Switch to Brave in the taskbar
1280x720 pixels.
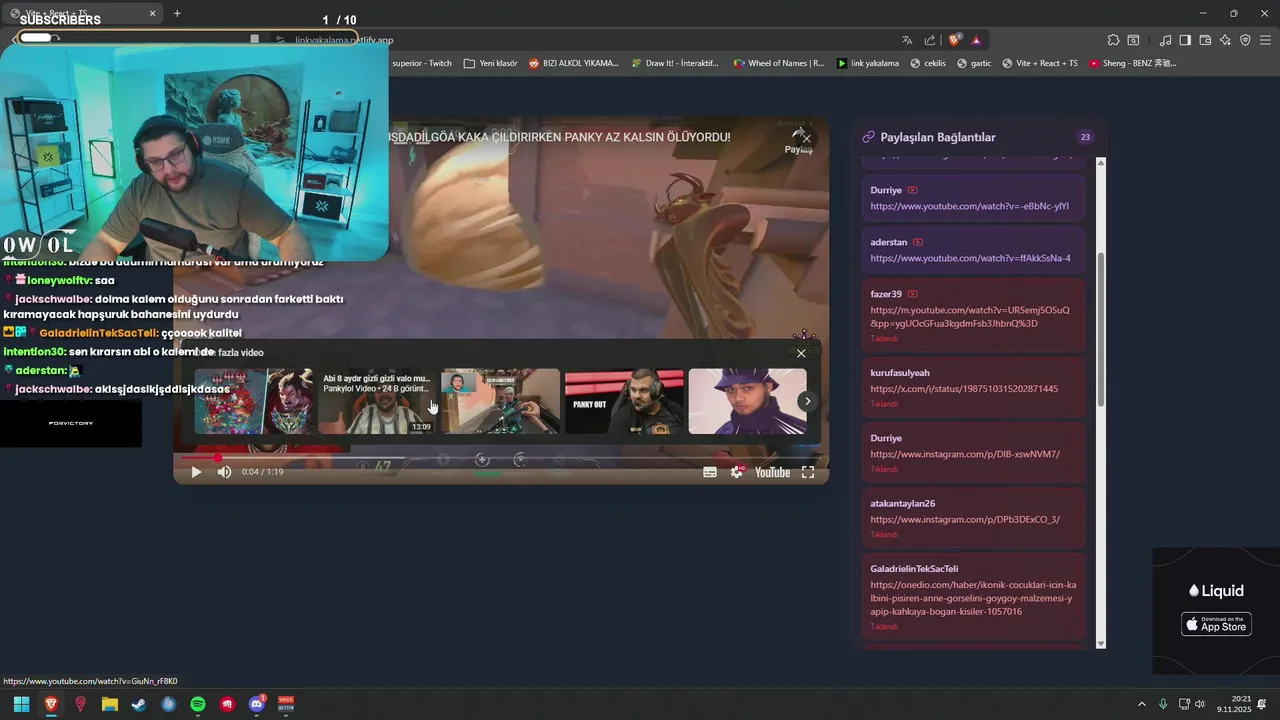51,704
